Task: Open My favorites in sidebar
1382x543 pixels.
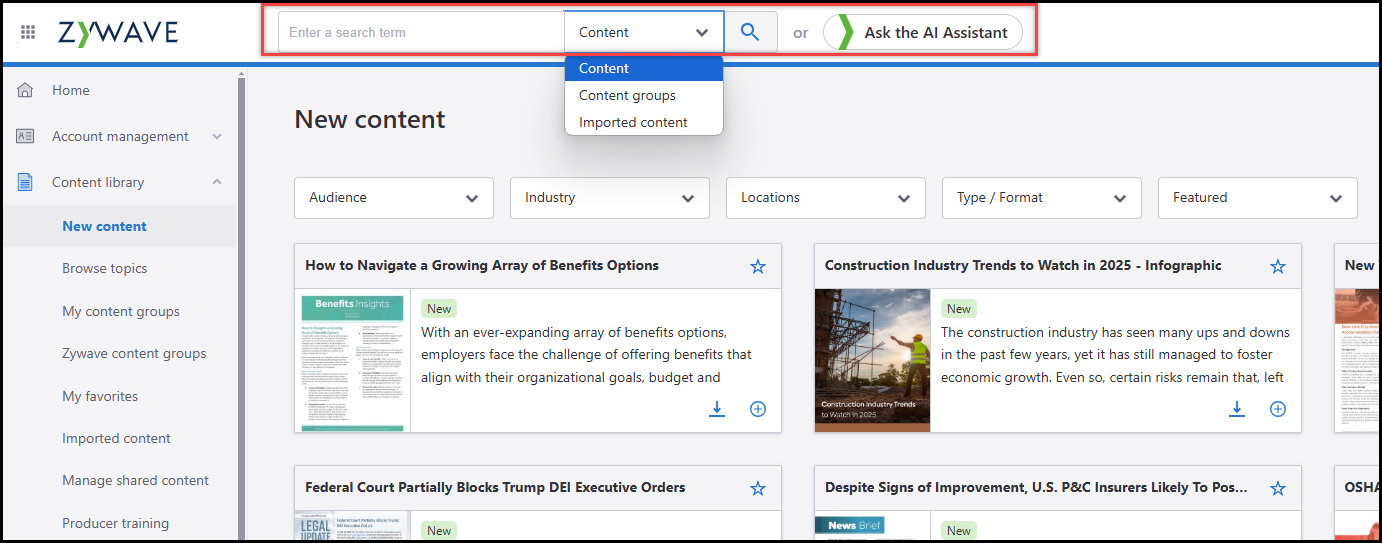Action: coord(100,396)
